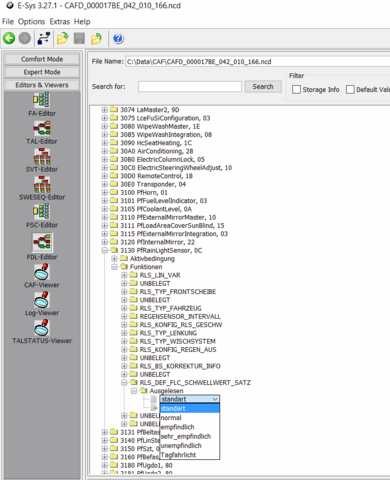Open the Help menu
The width and height of the screenshot is (390, 480).
pyautogui.click(x=82, y=22)
